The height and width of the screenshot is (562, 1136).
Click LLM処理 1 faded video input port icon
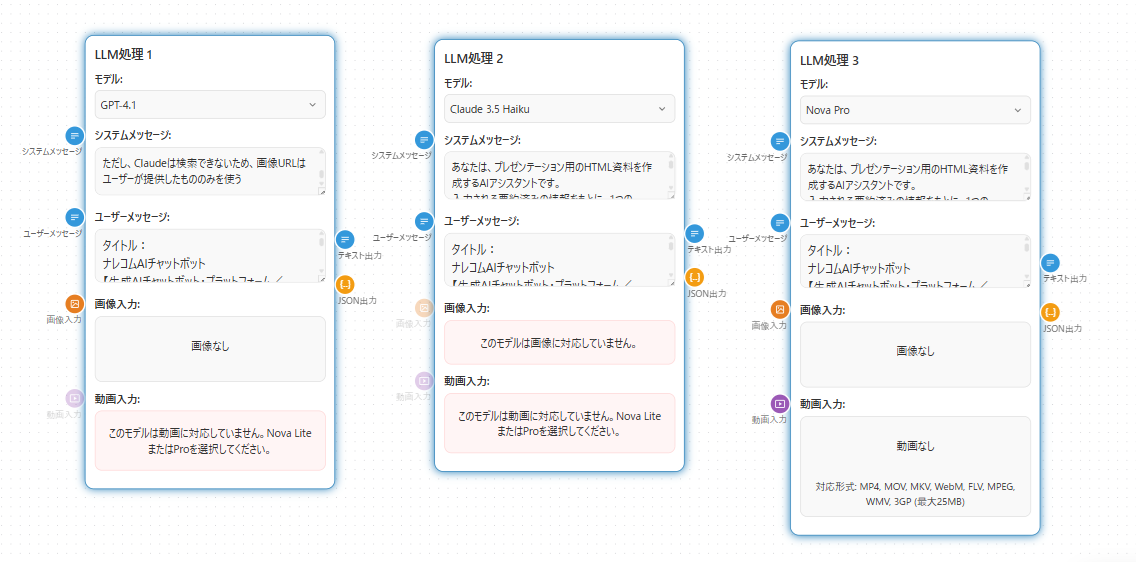75,398
